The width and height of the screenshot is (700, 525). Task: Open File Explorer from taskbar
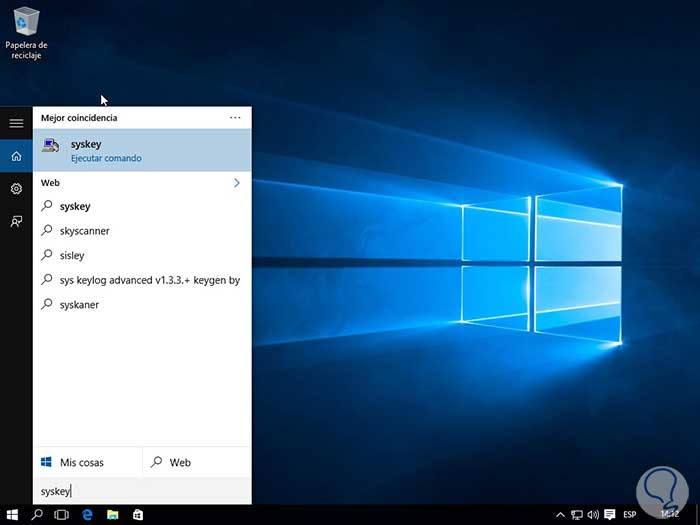click(x=112, y=515)
